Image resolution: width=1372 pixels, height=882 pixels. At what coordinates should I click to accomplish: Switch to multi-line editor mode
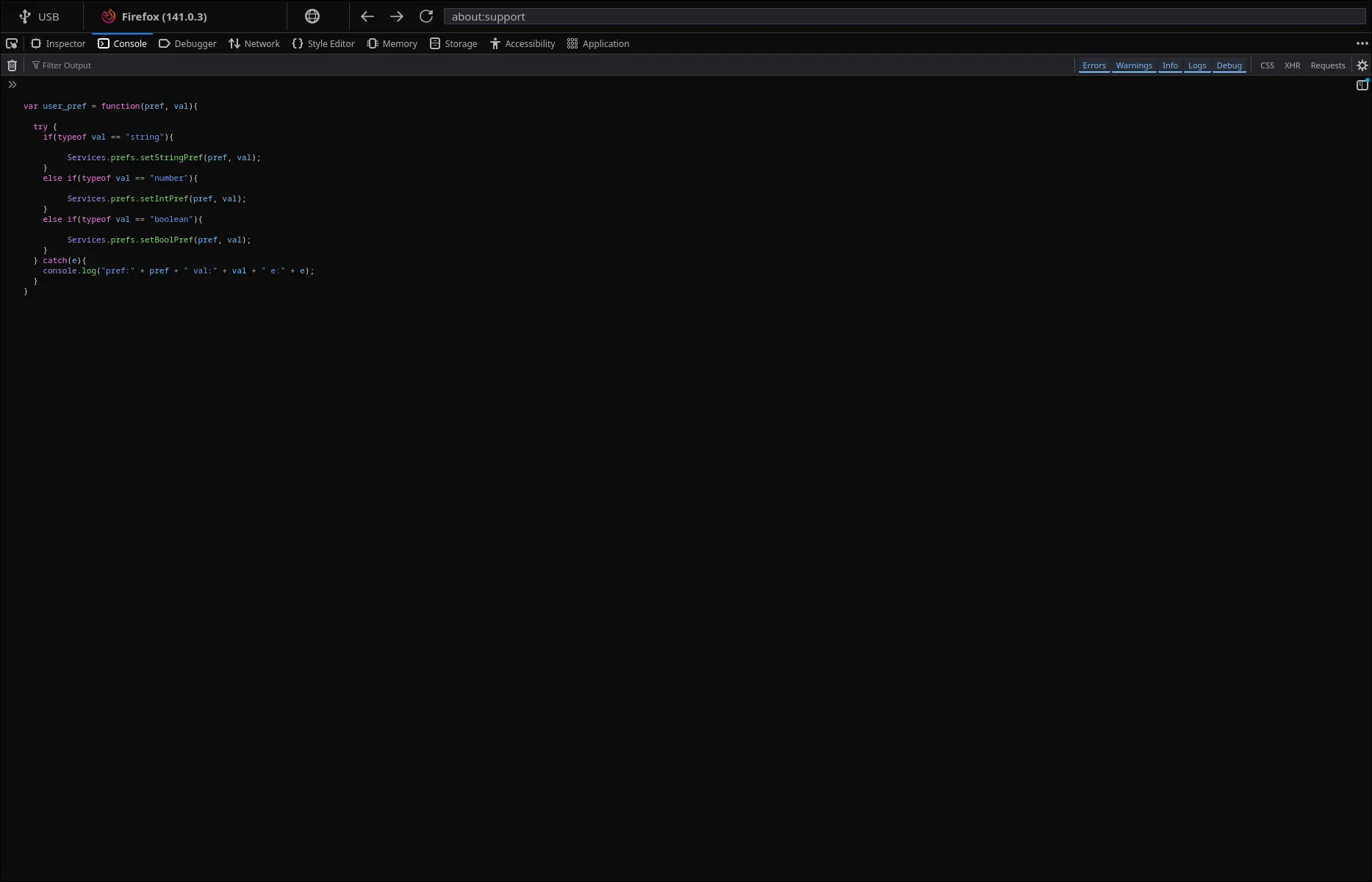[x=1362, y=85]
